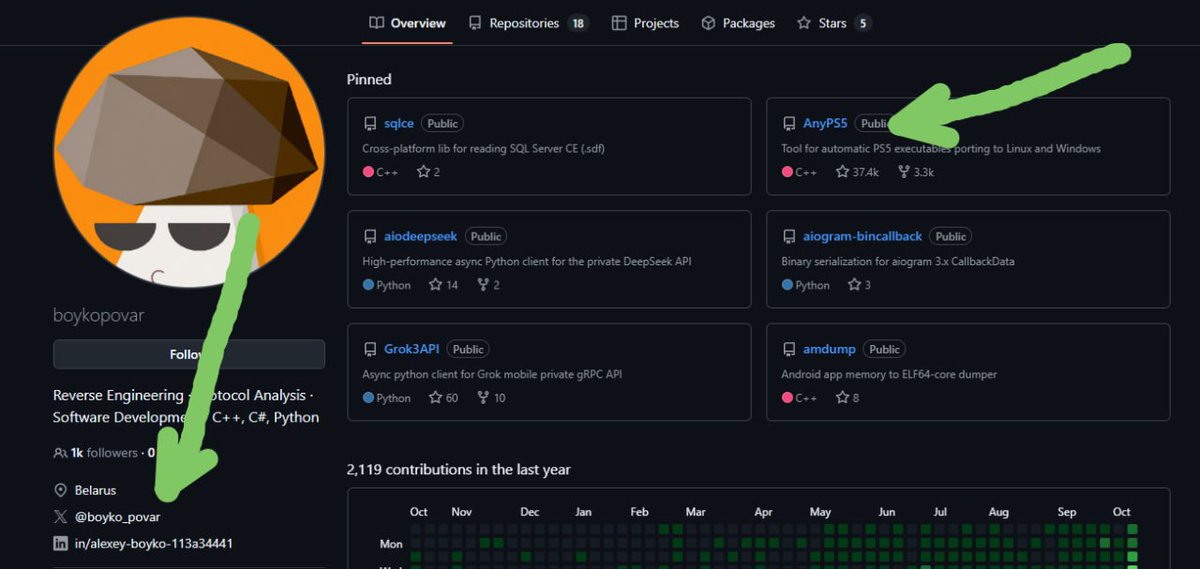Switch to the Repositories tab
This screenshot has width=1200, height=569.
click(528, 23)
